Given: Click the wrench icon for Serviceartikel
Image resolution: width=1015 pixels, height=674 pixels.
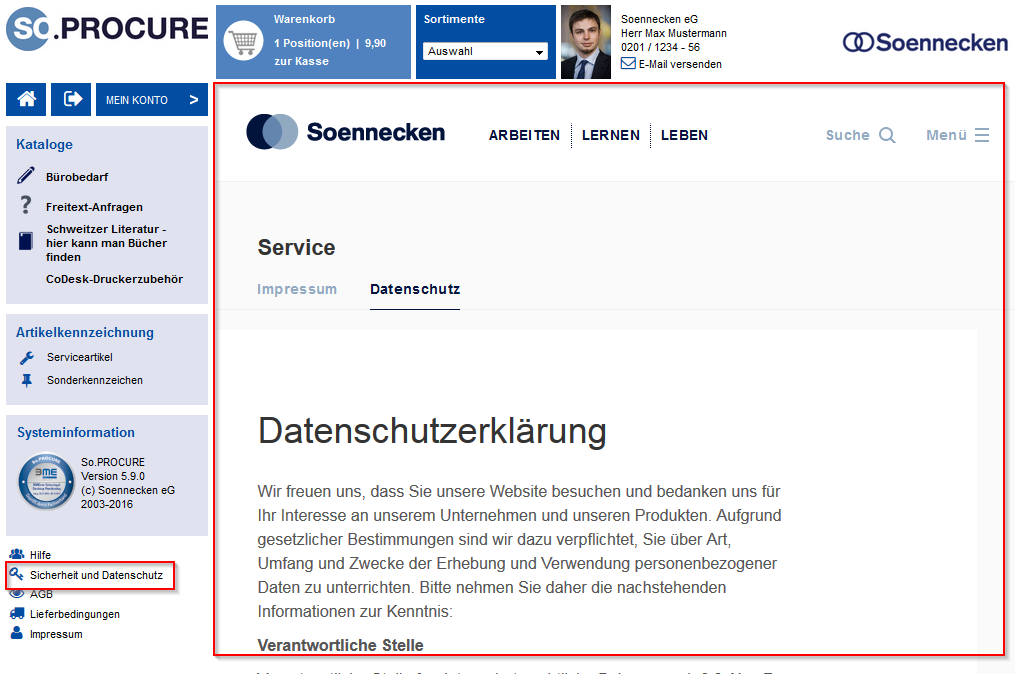Looking at the screenshot, I should (27, 357).
